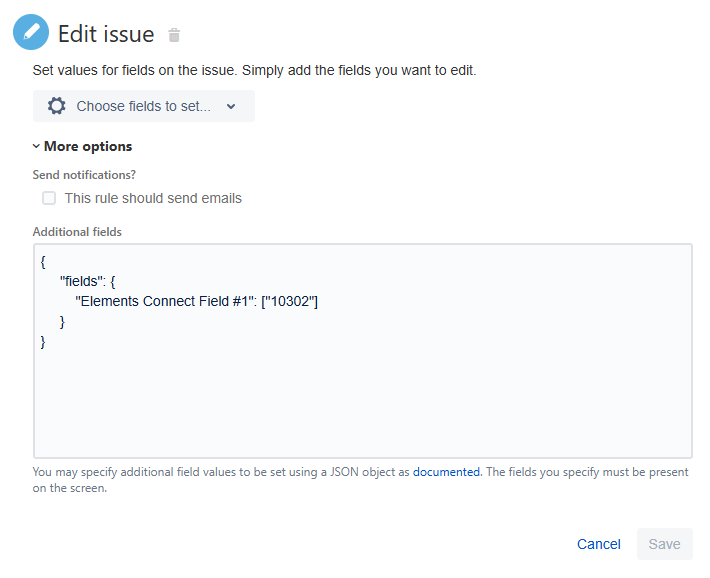The image size is (710, 578).
Task: Click the 'Send notifications?' label
Action: tap(84, 175)
